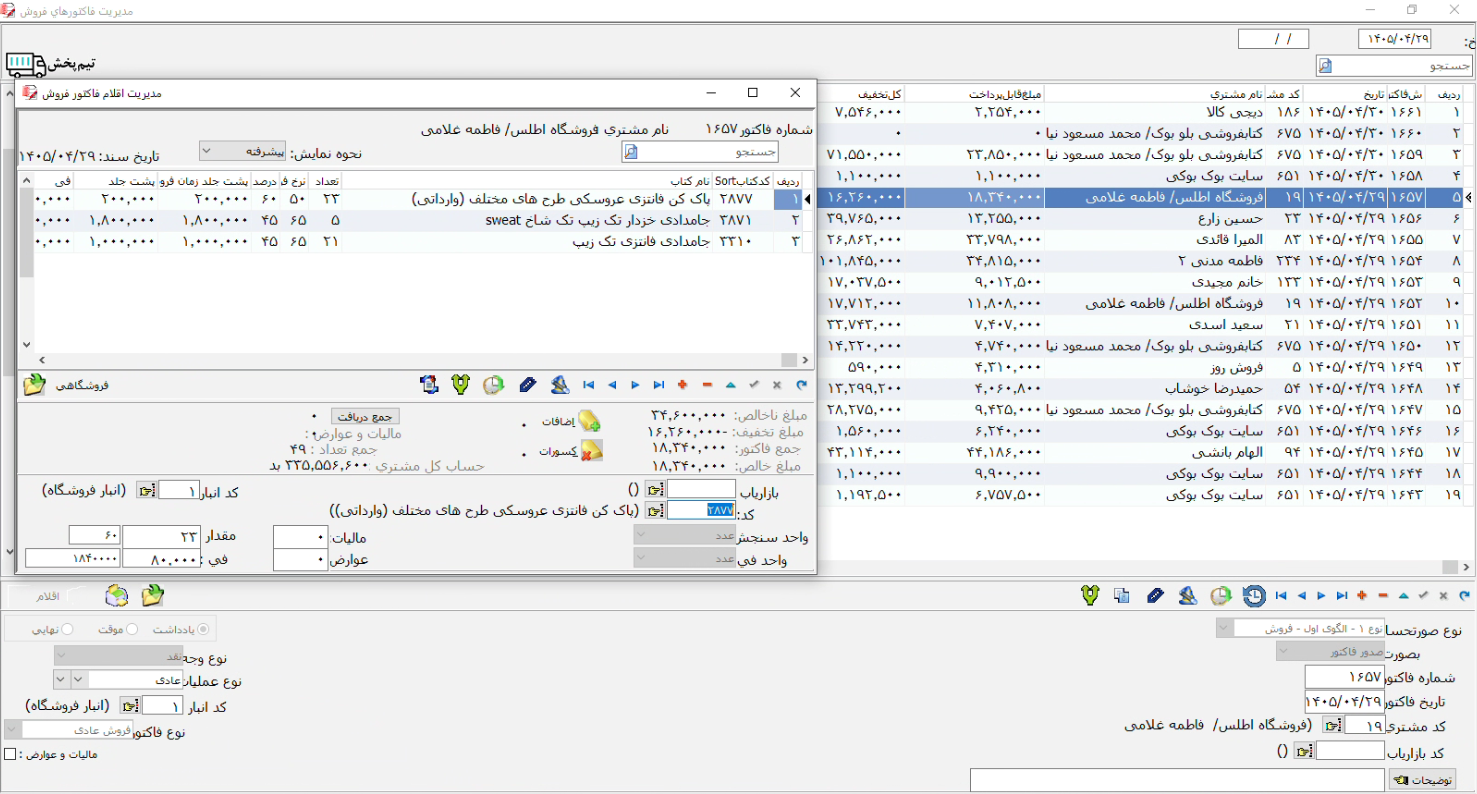1477x794 pixels.
Task: Click the جستجو search field in items dialog
Action: tap(700, 151)
